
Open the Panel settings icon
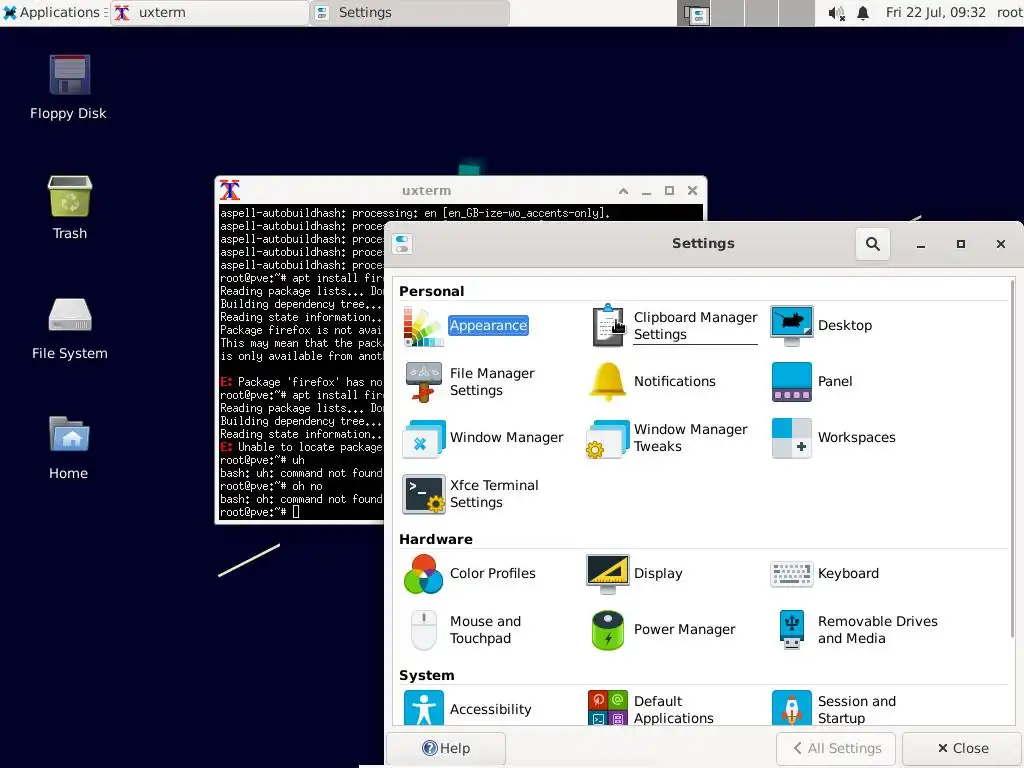pyautogui.click(x=792, y=381)
